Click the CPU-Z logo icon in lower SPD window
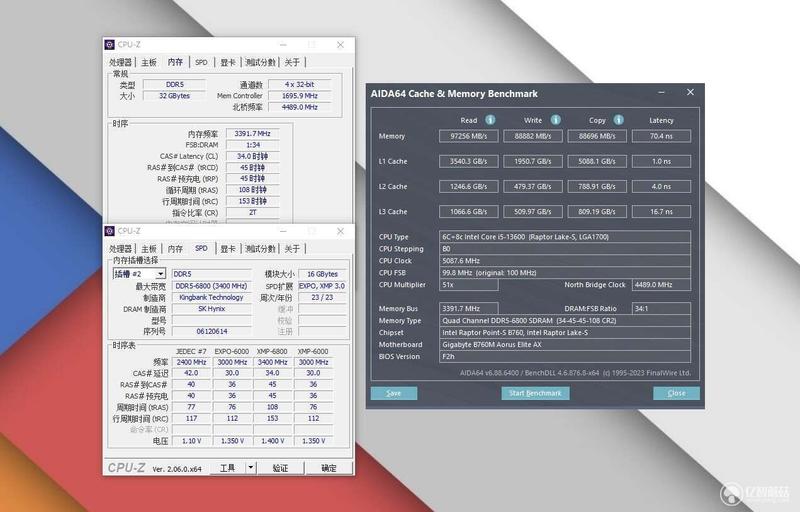Viewport: 800px width, 512px height. [110, 231]
